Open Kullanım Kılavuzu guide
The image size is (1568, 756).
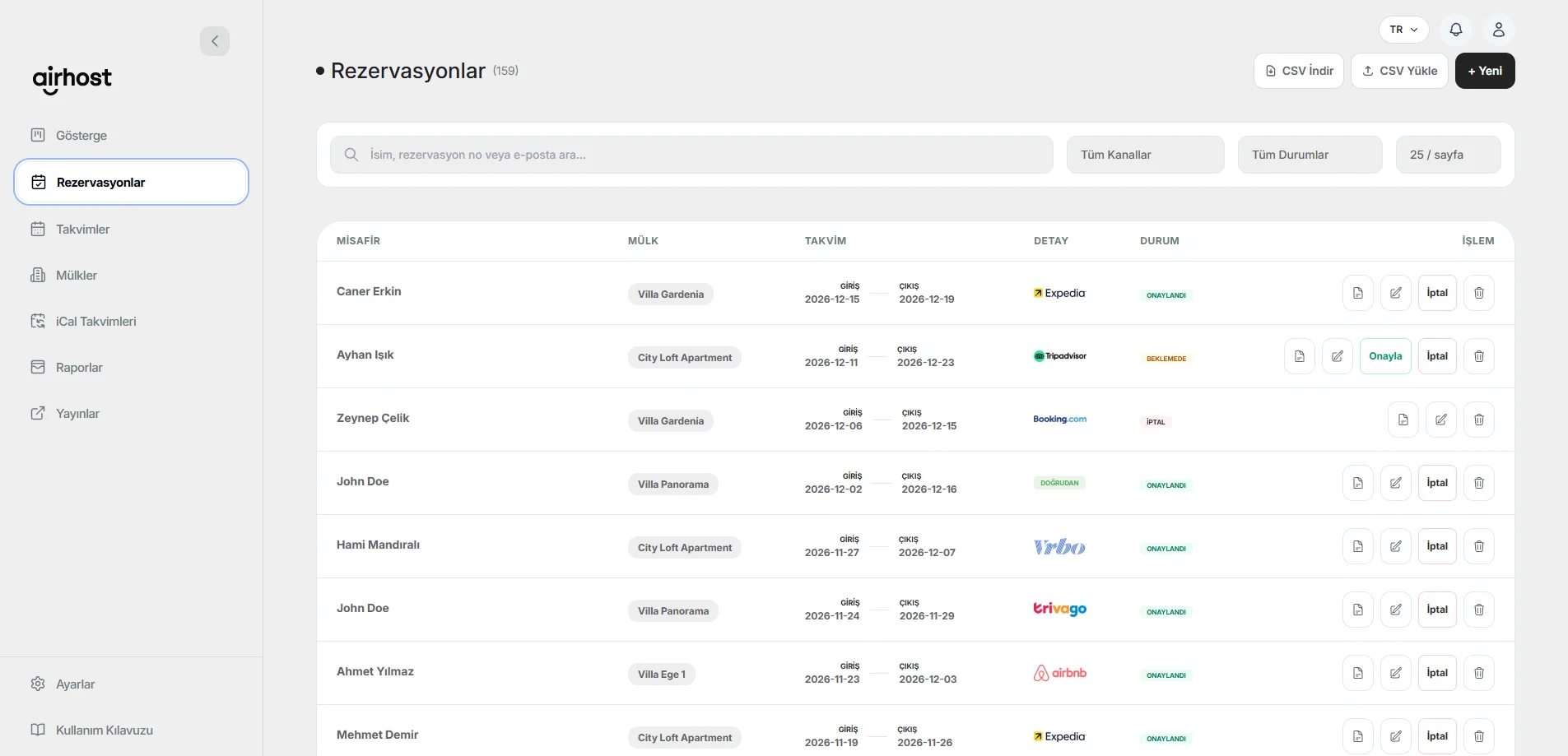click(132, 730)
